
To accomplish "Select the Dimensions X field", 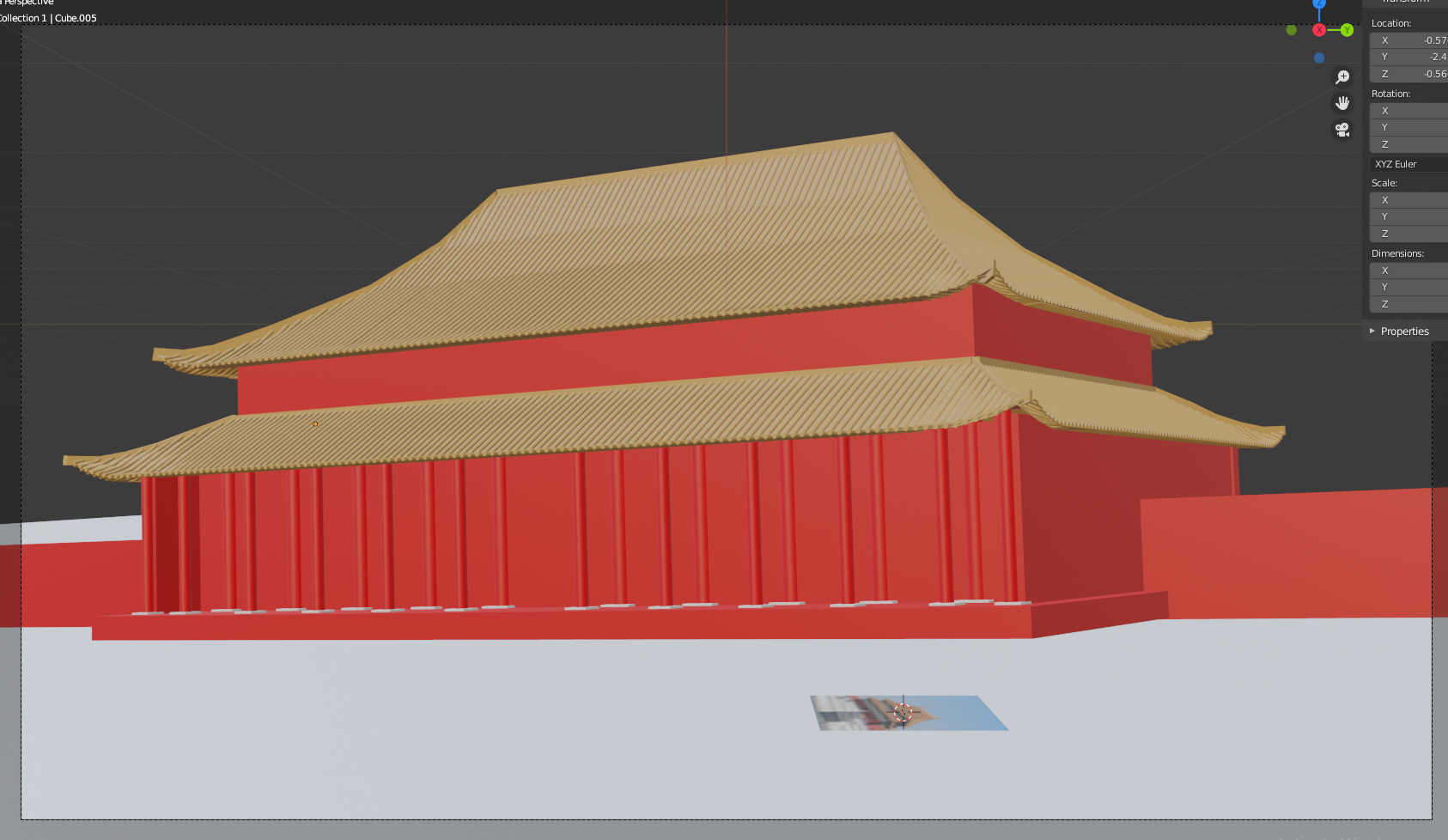I will click(x=1408, y=271).
